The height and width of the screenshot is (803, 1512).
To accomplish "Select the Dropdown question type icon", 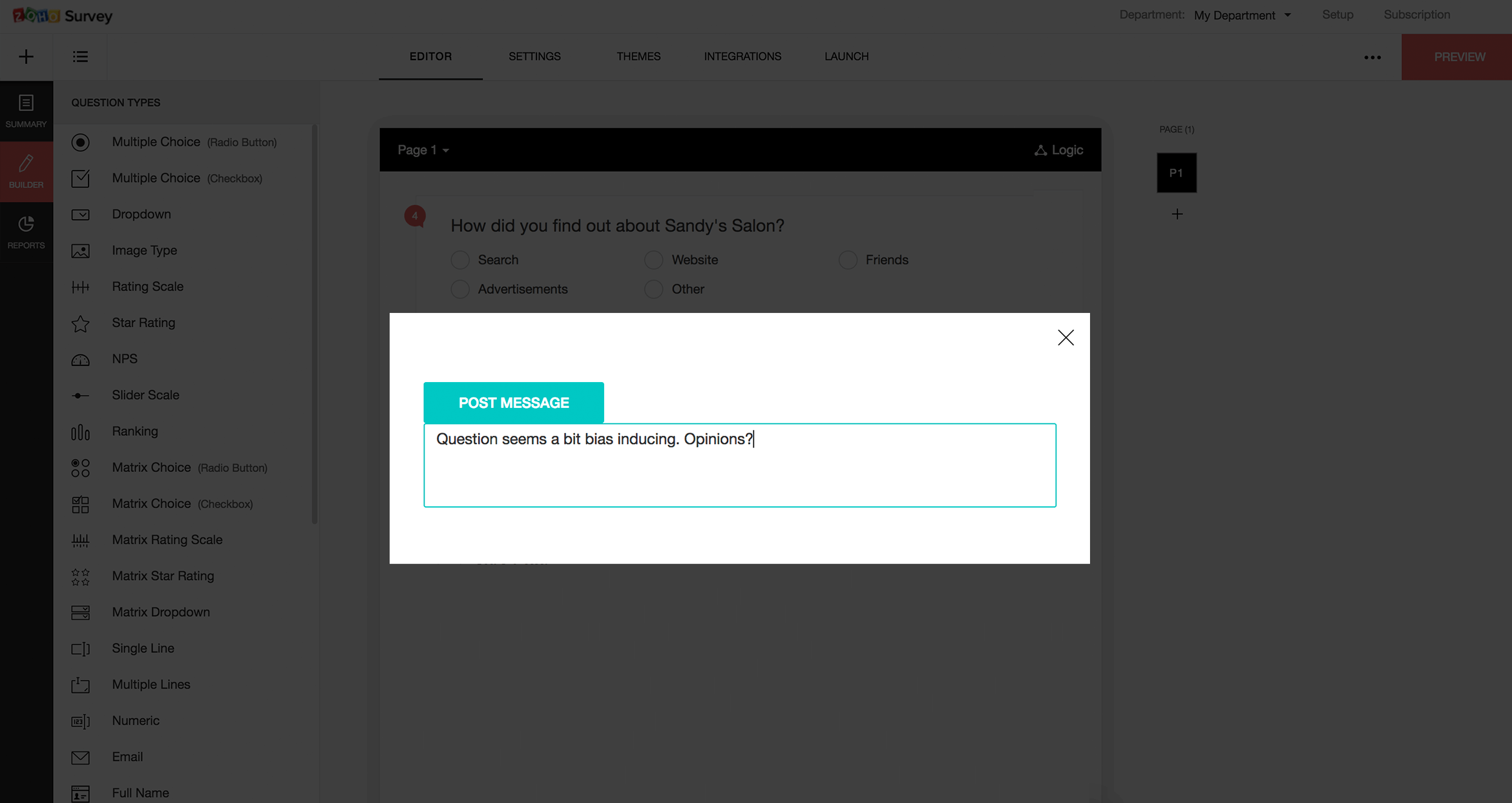I will pos(80,215).
